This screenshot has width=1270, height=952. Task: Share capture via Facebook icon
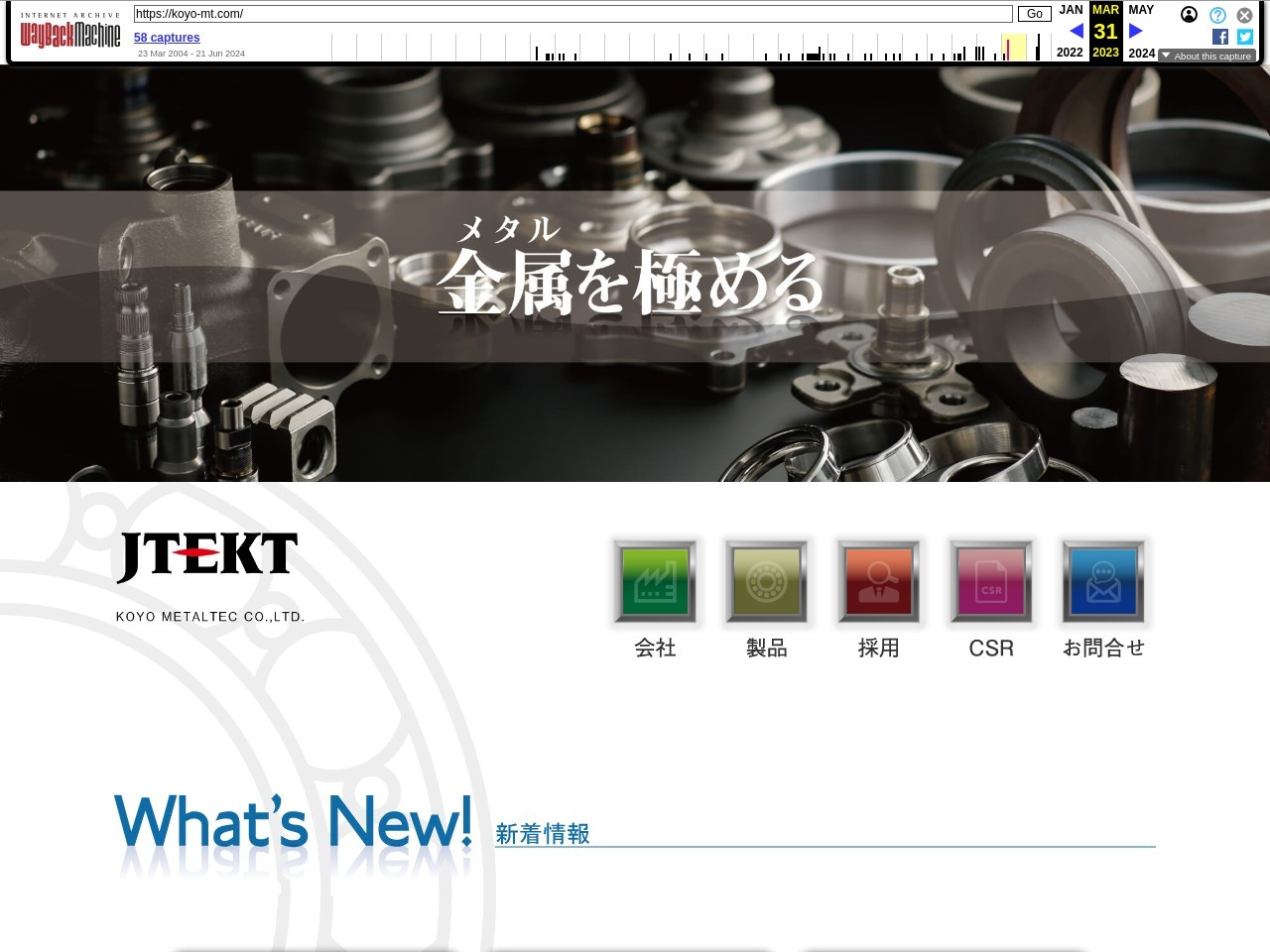[x=1220, y=37]
